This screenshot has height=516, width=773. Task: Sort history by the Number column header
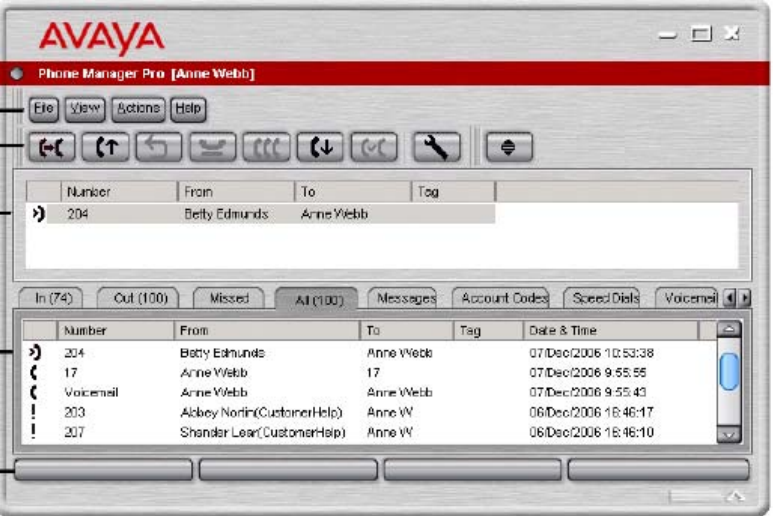click(115, 330)
